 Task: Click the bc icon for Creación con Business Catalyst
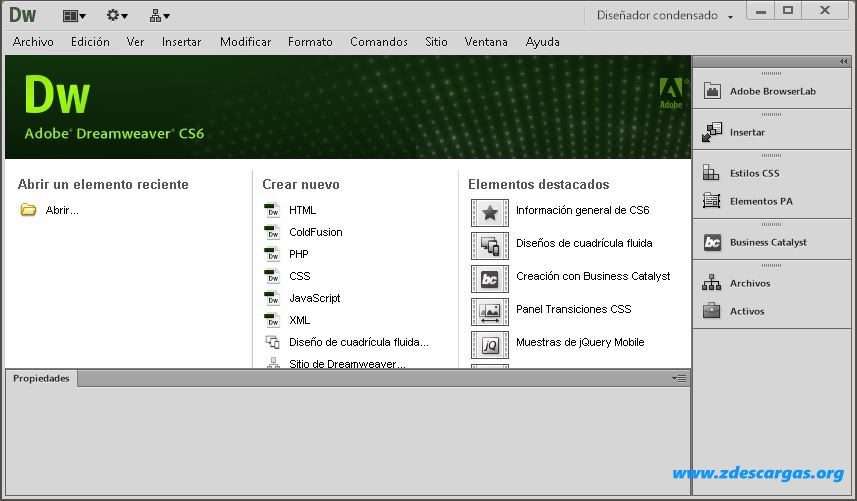(x=490, y=279)
